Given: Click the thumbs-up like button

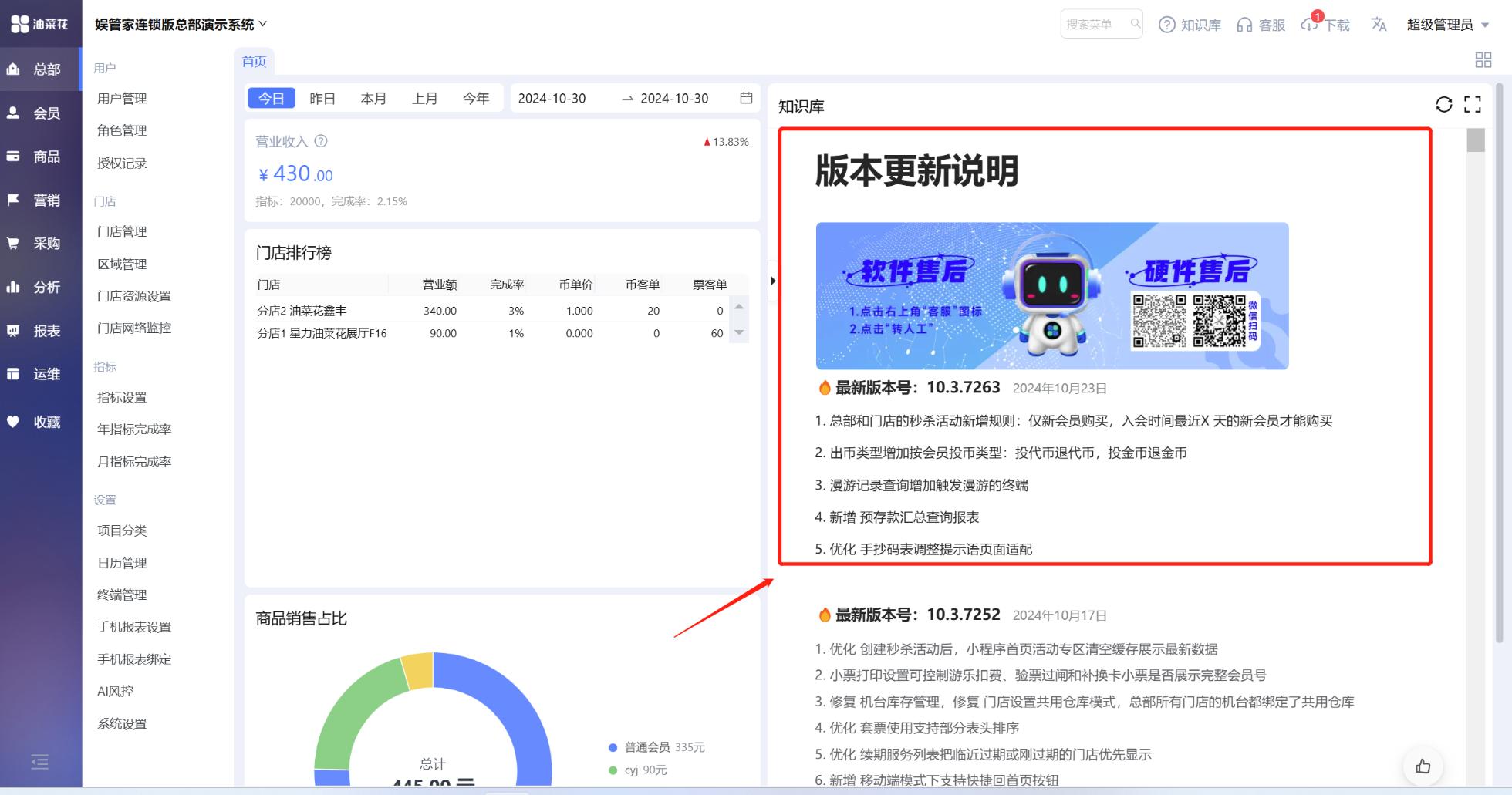Looking at the screenshot, I should pyautogui.click(x=1423, y=766).
